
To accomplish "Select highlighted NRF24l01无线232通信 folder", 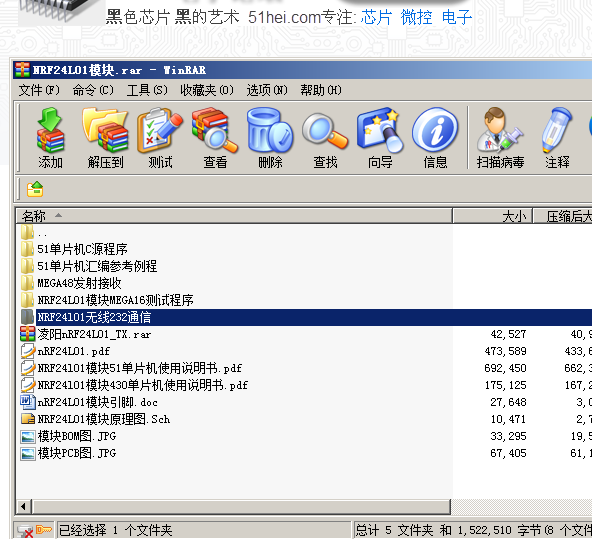I will click(x=94, y=317).
